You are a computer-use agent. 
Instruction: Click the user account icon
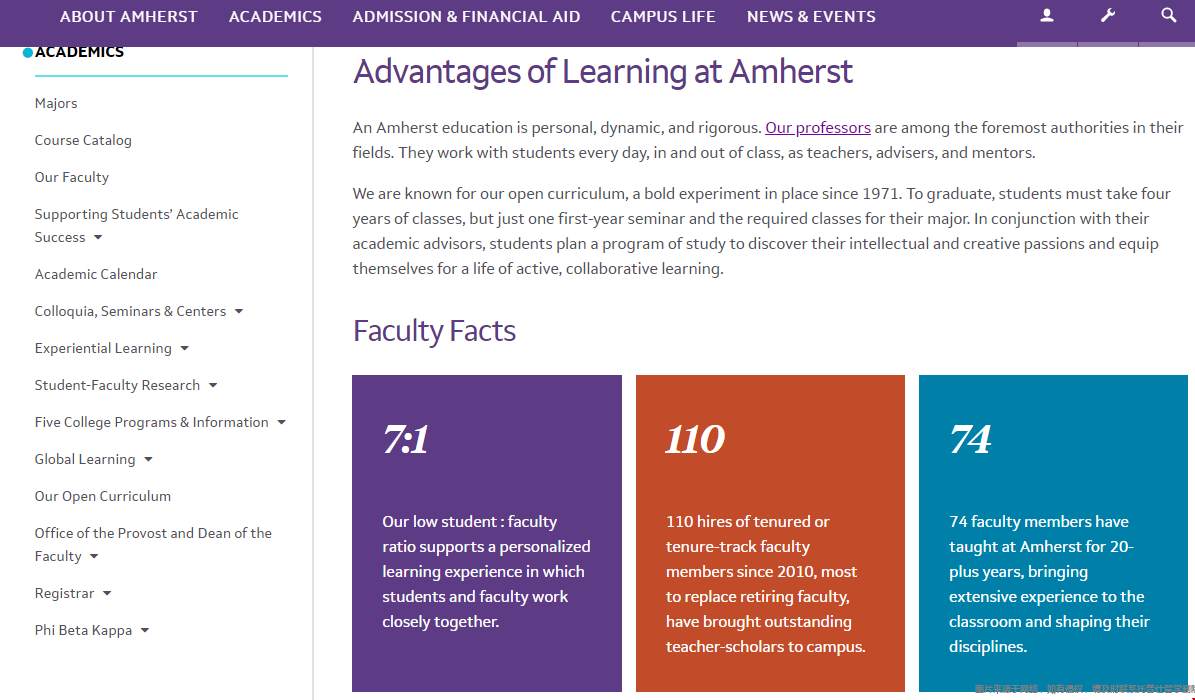(x=1046, y=16)
